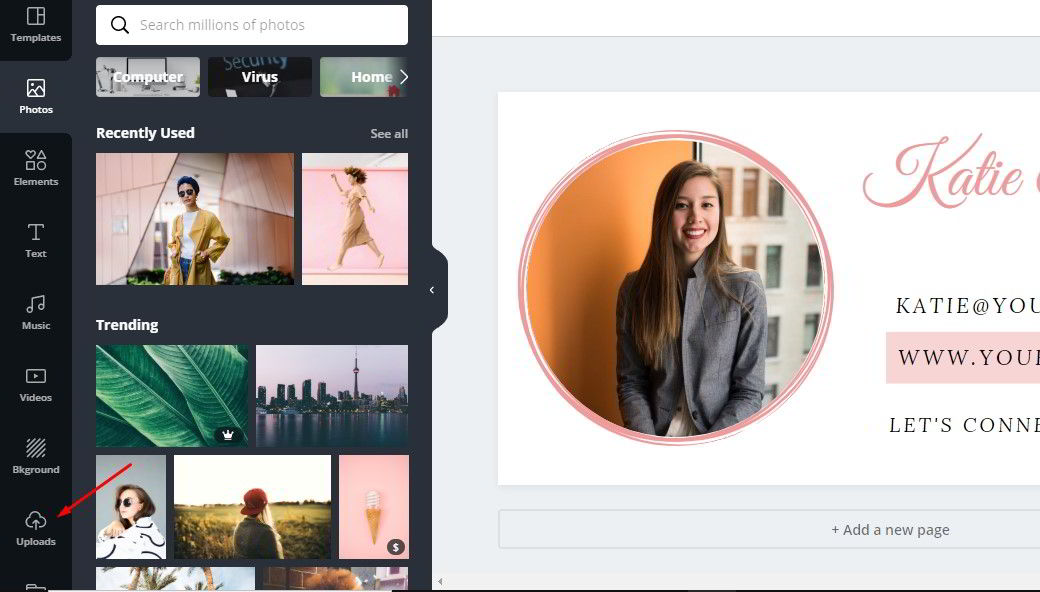Select the red cap field photo
The width and height of the screenshot is (1040, 592).
click(x=252, y=506)
